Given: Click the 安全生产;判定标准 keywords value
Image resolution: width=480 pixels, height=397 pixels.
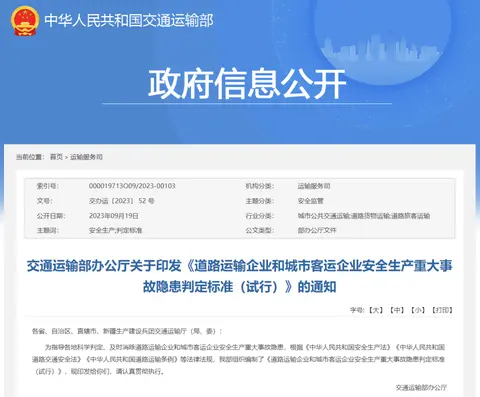Looking at the screenshot, I should pyautogui.click(x=116, y=230).
